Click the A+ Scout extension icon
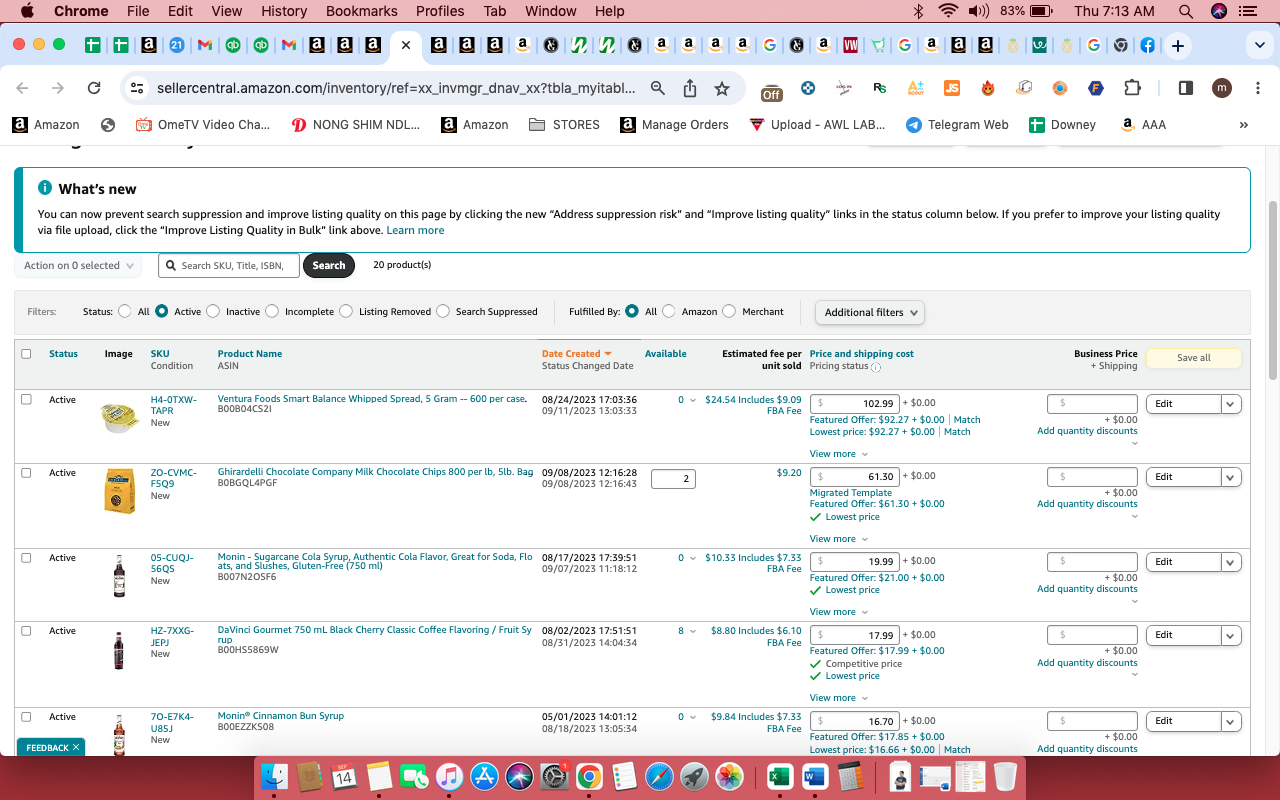 click(x=916, y=88)
